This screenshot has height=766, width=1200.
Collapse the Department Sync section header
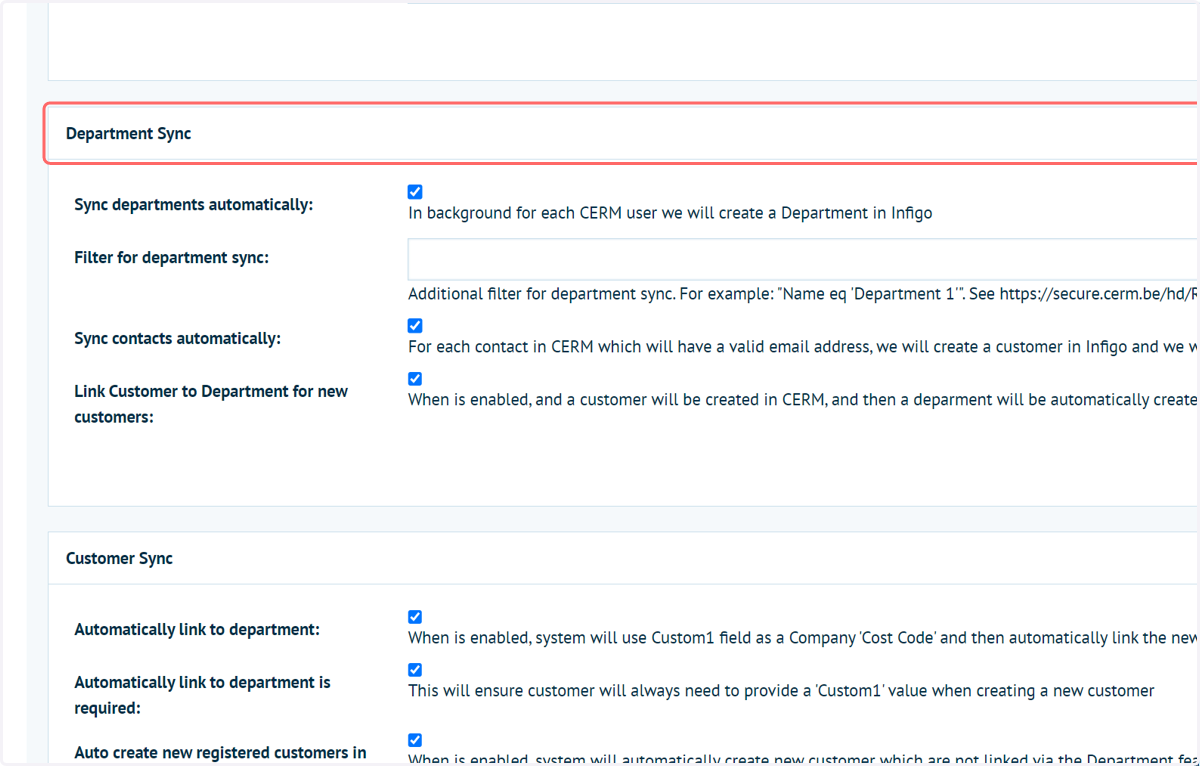[x=622, y=134]
